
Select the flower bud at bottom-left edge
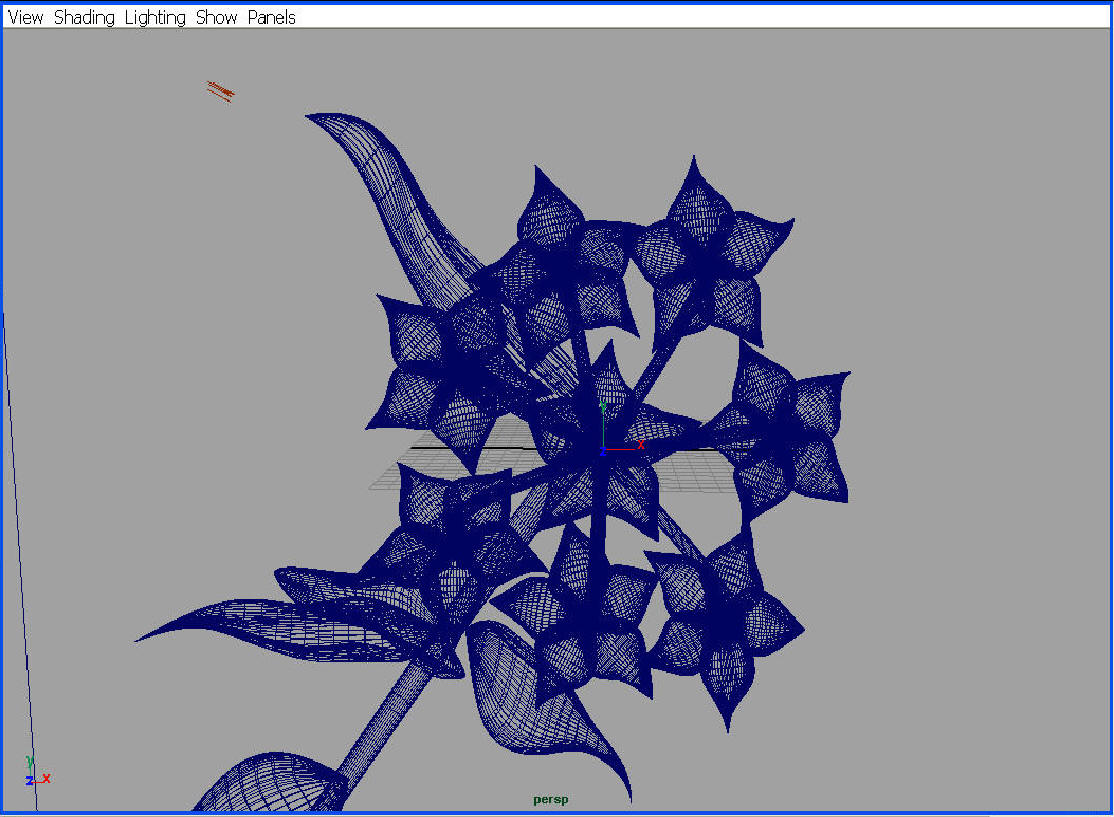[x=270, y=785]
